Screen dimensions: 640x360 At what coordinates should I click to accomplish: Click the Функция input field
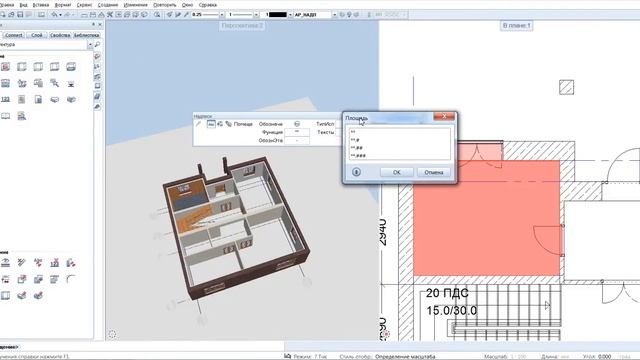tap(297, 132)
